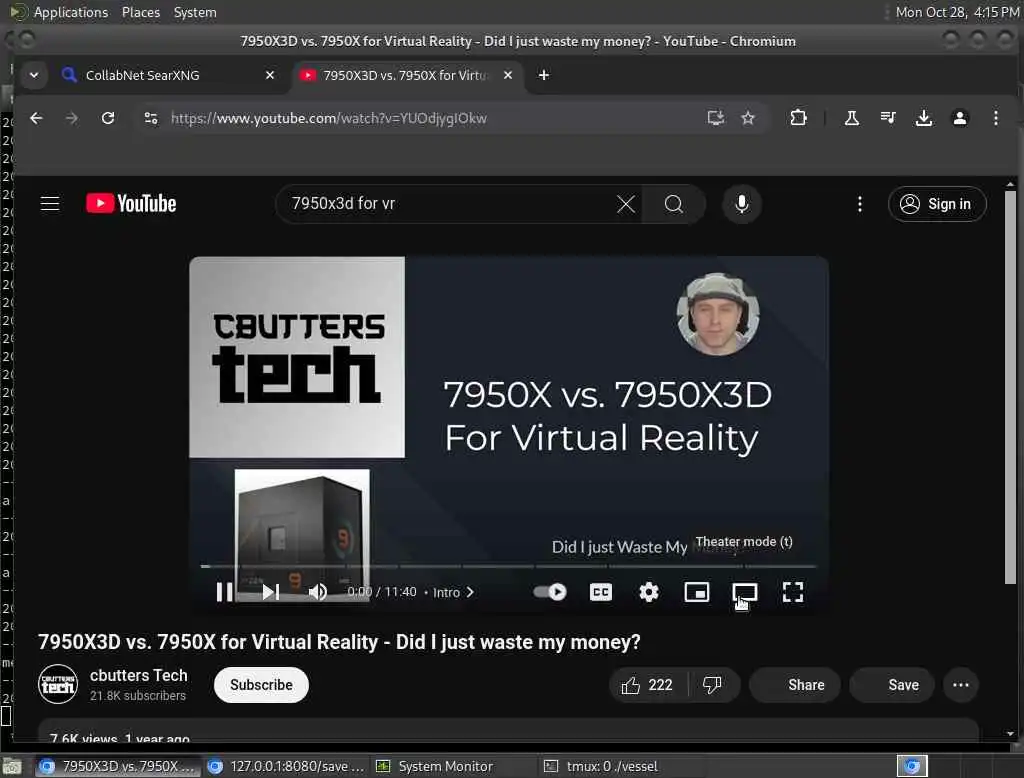
Task: Open media controls toolbar icon
Action: [888, 118]
